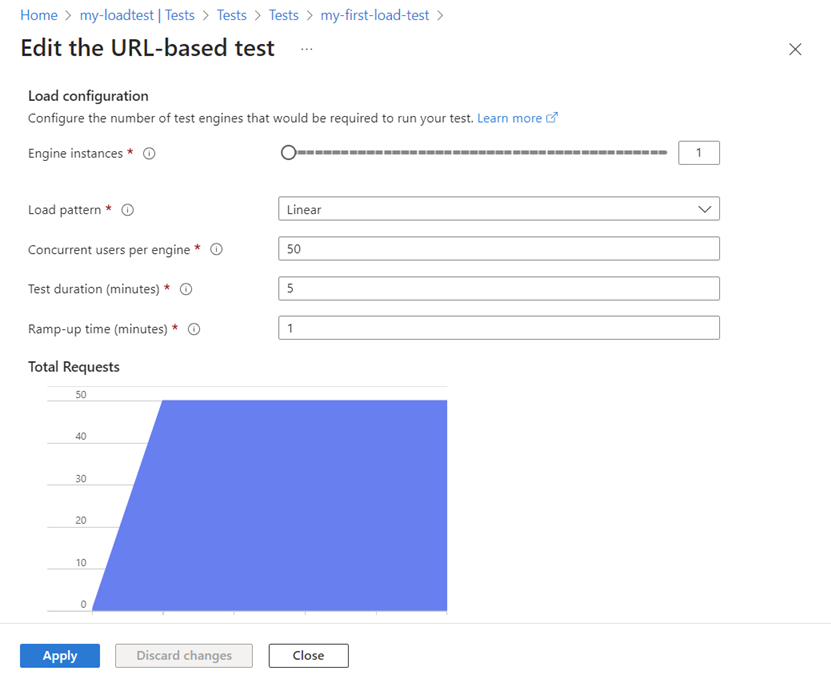
Task: Go to Home in the breadcrumb
Action: pos(39,16)
